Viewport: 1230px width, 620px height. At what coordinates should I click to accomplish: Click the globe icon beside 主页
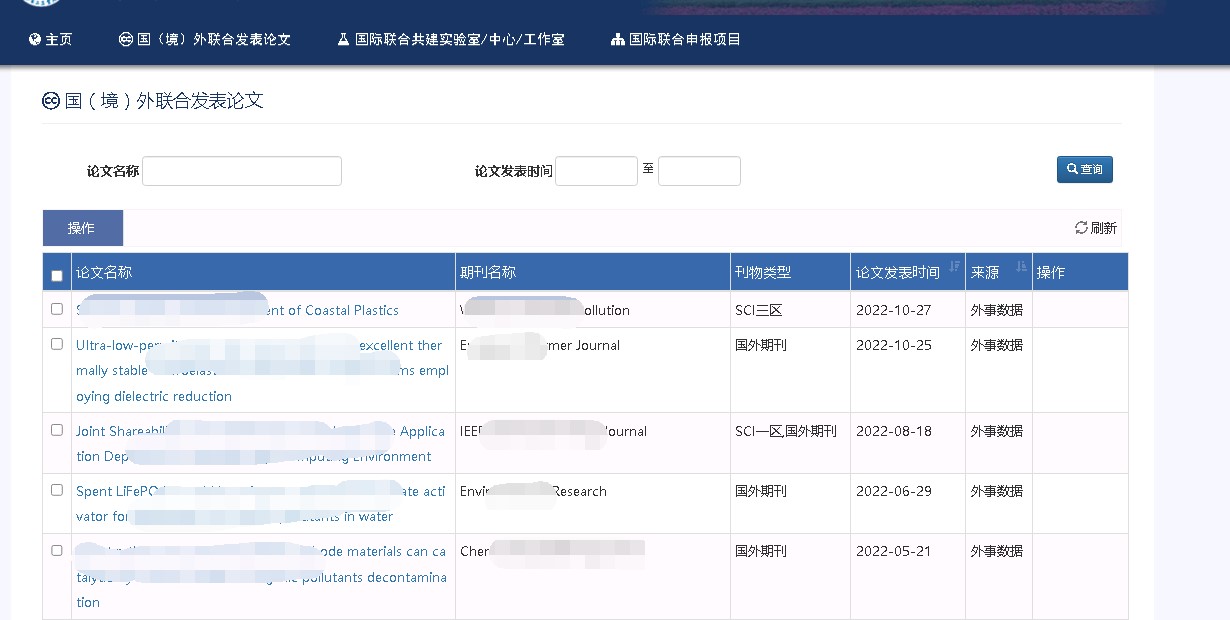[x=35, y=40]
